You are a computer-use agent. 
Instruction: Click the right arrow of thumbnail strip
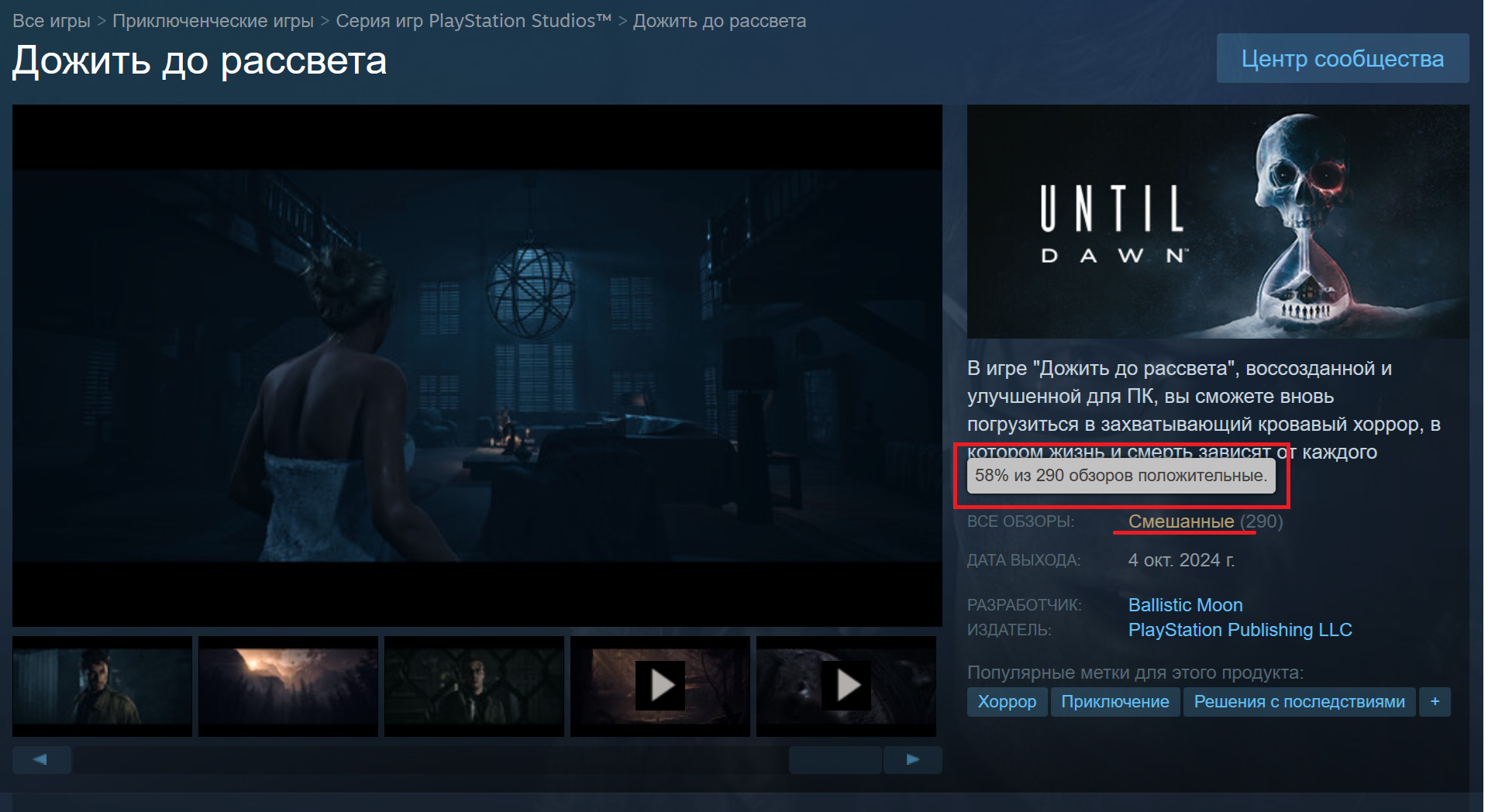pos(913,759)
